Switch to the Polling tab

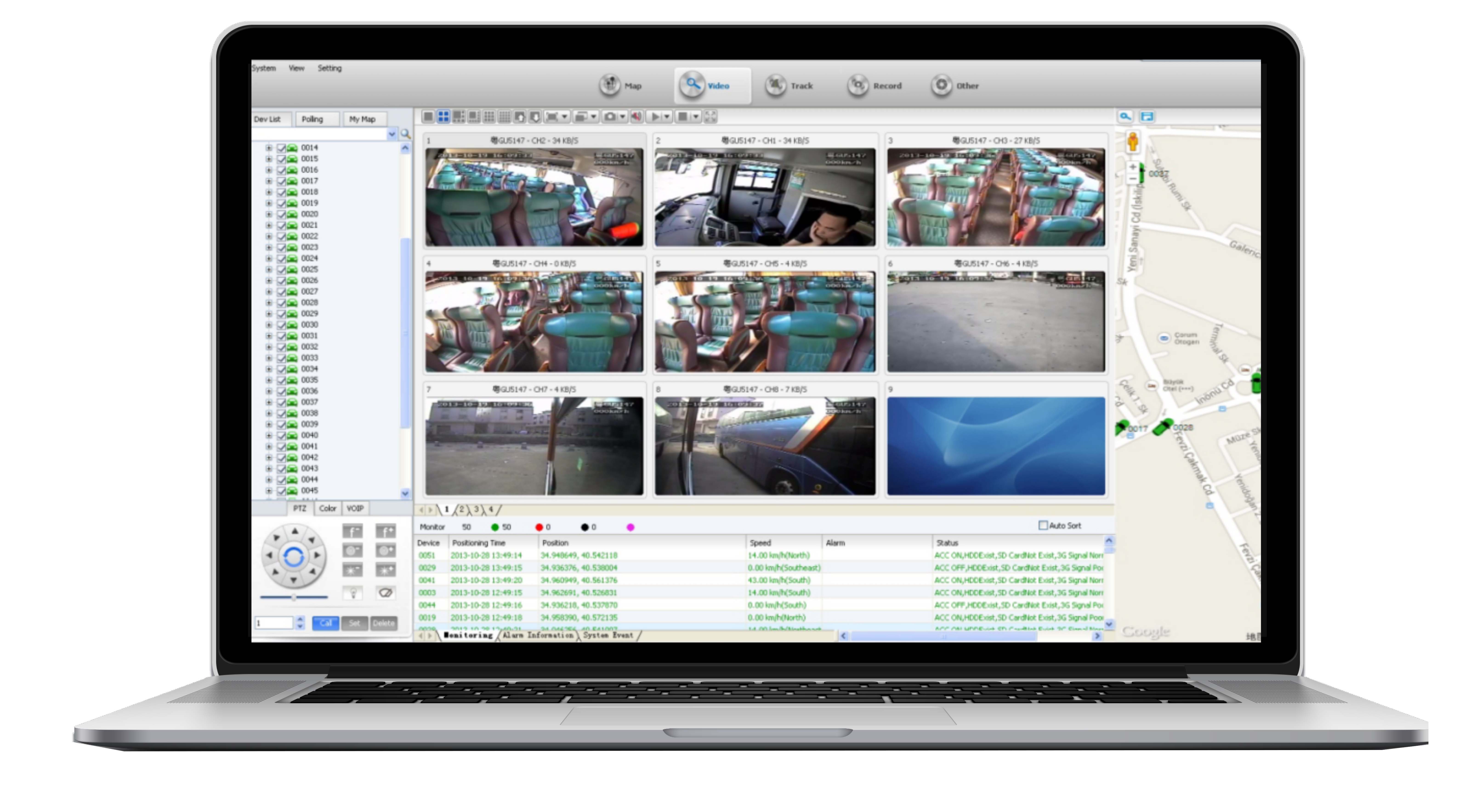click(312, 119)
